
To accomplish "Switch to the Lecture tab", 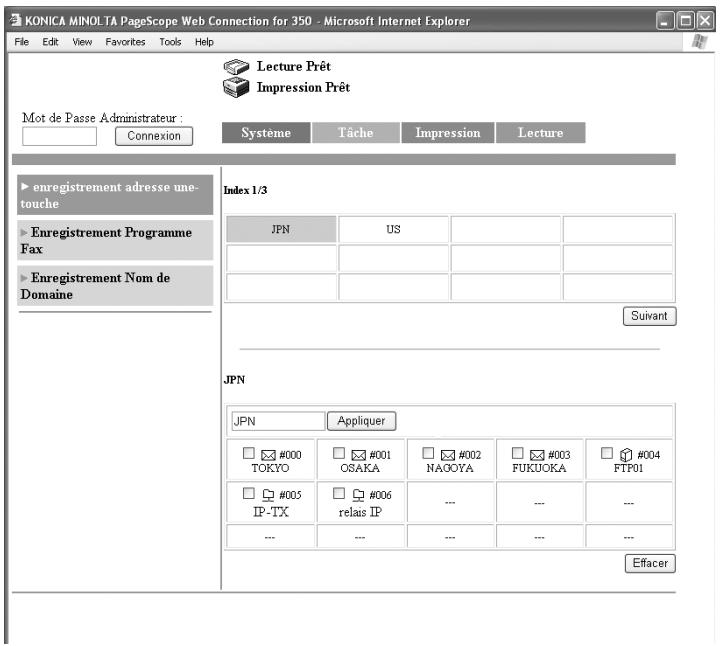I will (540, 133).
